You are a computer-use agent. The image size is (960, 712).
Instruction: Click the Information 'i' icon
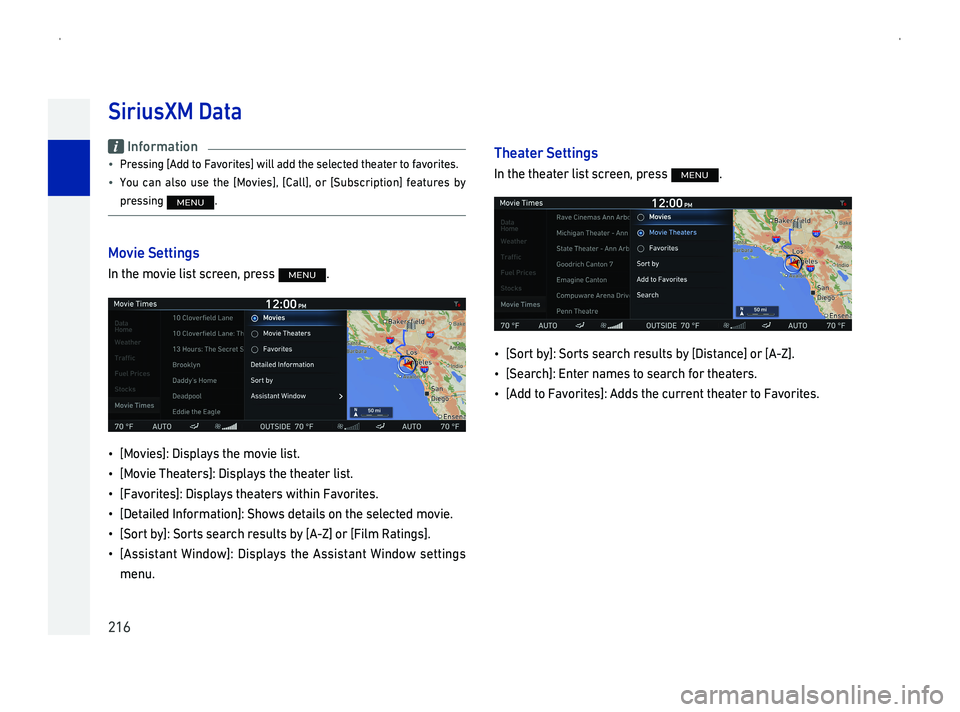pyautogui.click(x=116, y=146)
